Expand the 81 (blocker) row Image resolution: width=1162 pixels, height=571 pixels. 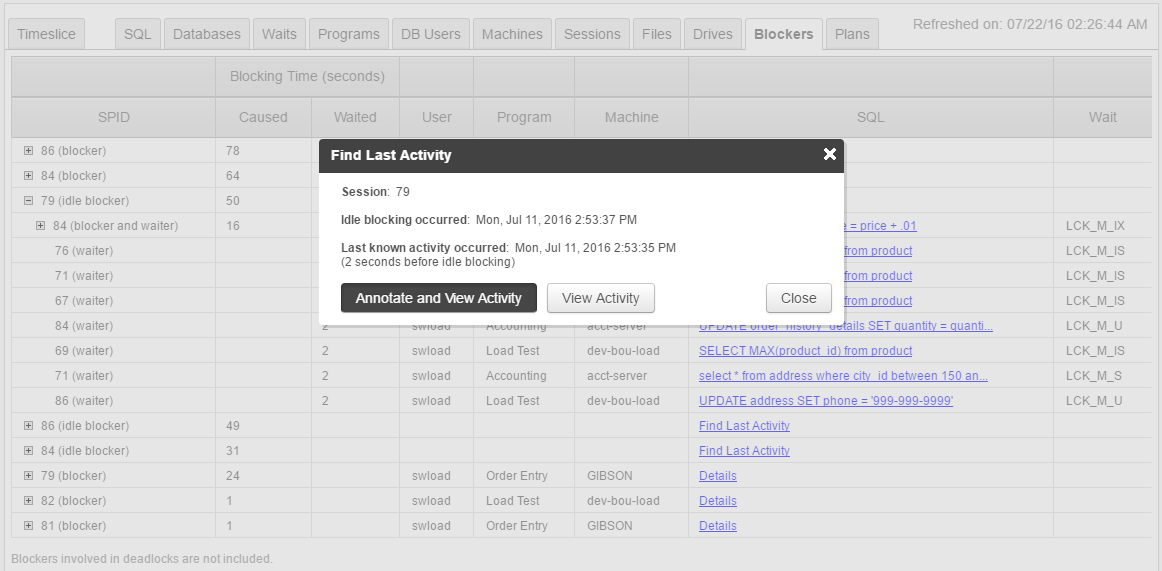28,526
